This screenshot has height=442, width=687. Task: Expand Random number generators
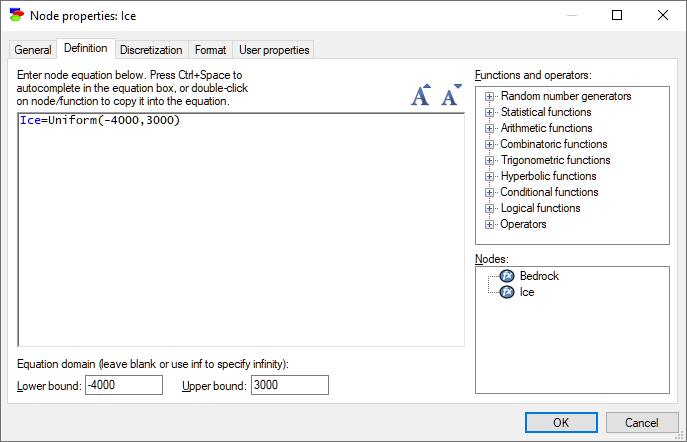pos(489,96)
